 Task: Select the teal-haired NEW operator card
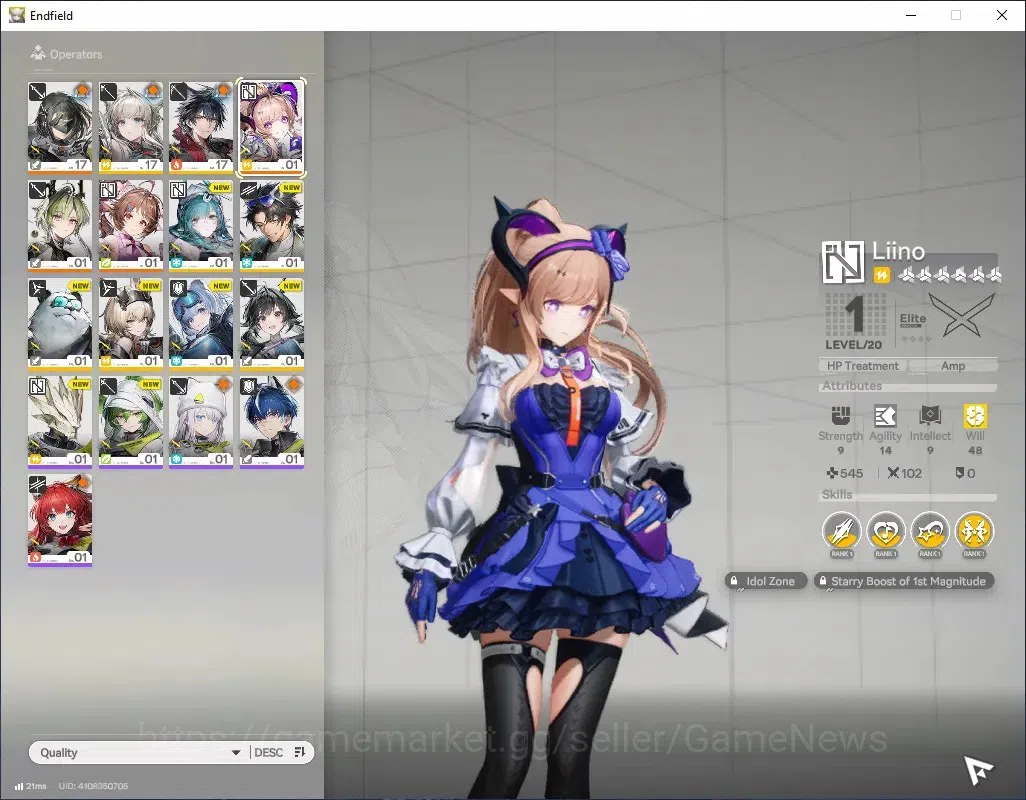(x=201, y=225)
